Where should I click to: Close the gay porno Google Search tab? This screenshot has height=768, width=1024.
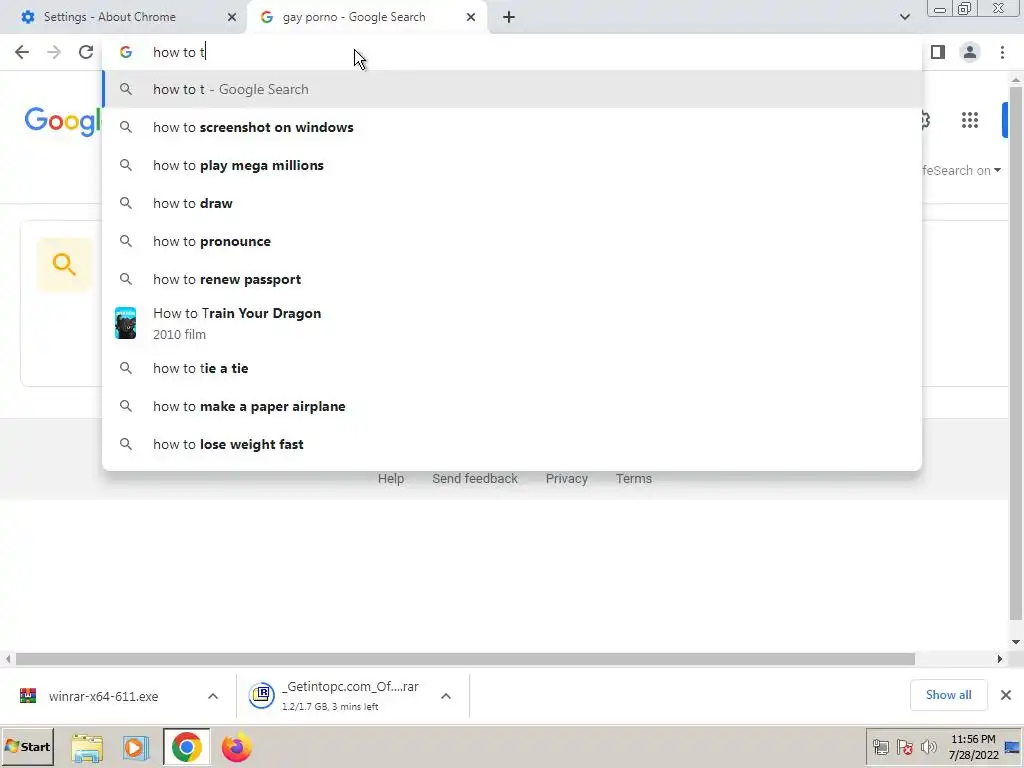pos(471,17)
